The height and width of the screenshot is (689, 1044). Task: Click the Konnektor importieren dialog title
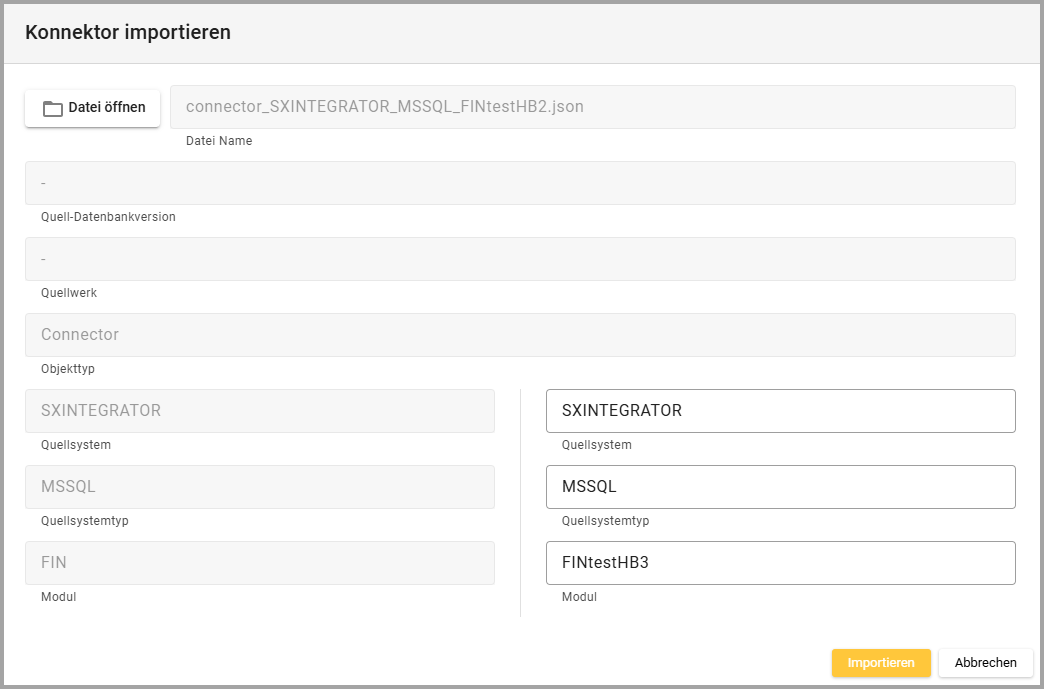pos(128,32)
